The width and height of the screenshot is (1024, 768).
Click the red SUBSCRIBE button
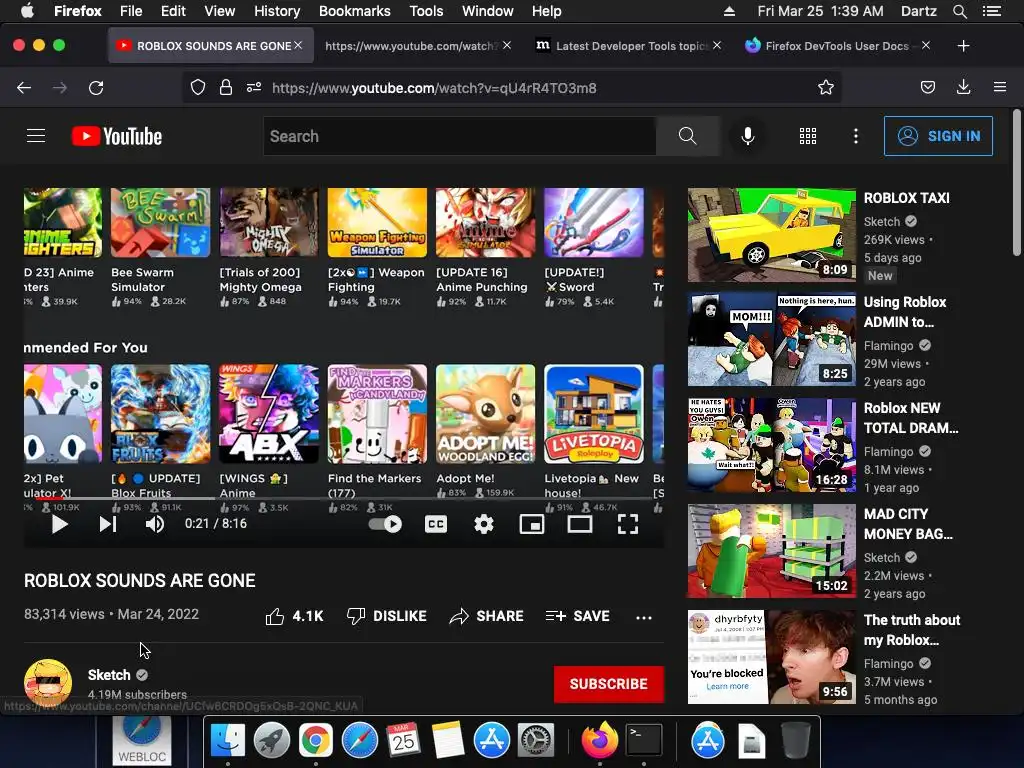609,684
